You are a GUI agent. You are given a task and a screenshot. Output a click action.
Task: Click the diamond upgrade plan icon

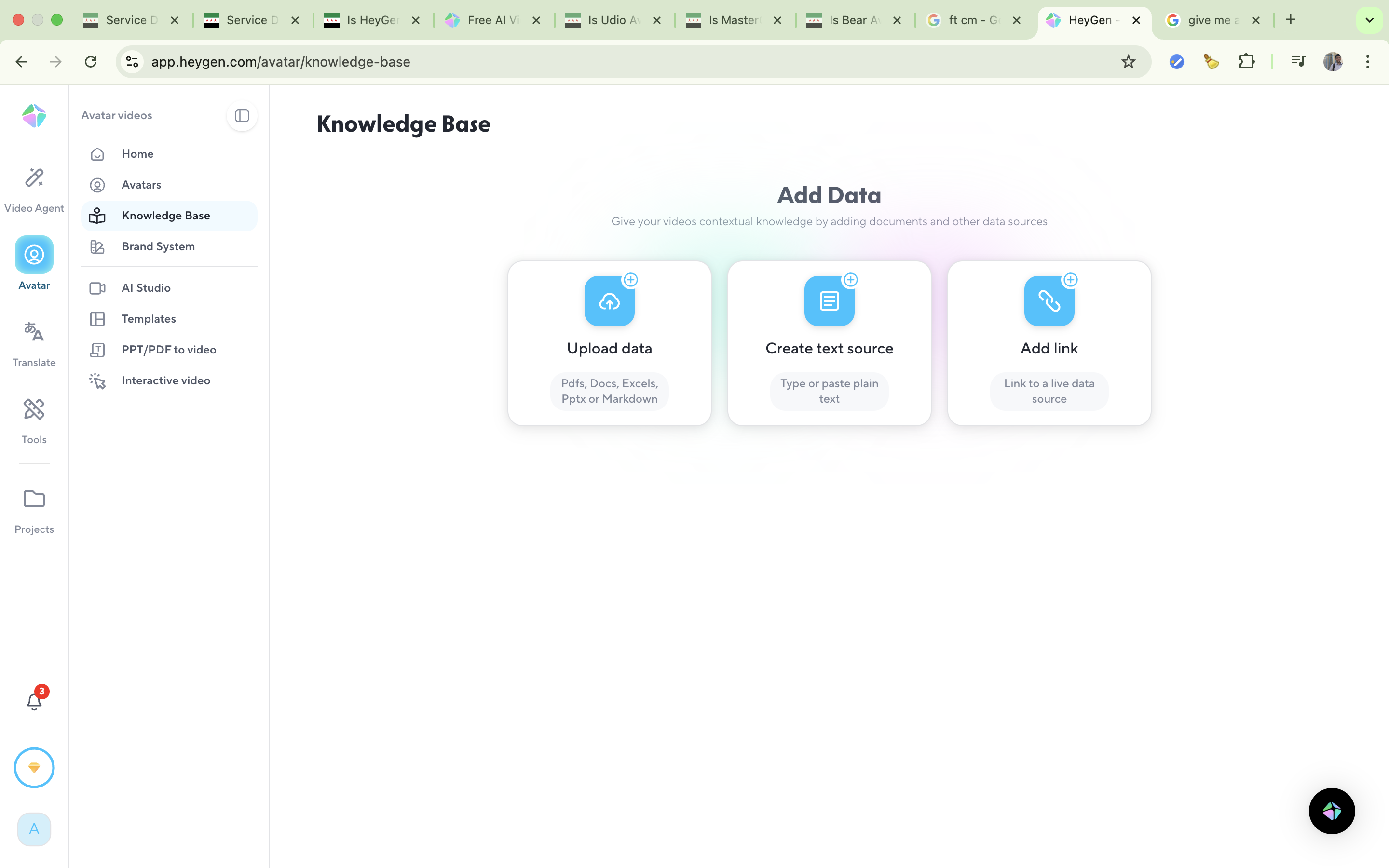point(34,768)
